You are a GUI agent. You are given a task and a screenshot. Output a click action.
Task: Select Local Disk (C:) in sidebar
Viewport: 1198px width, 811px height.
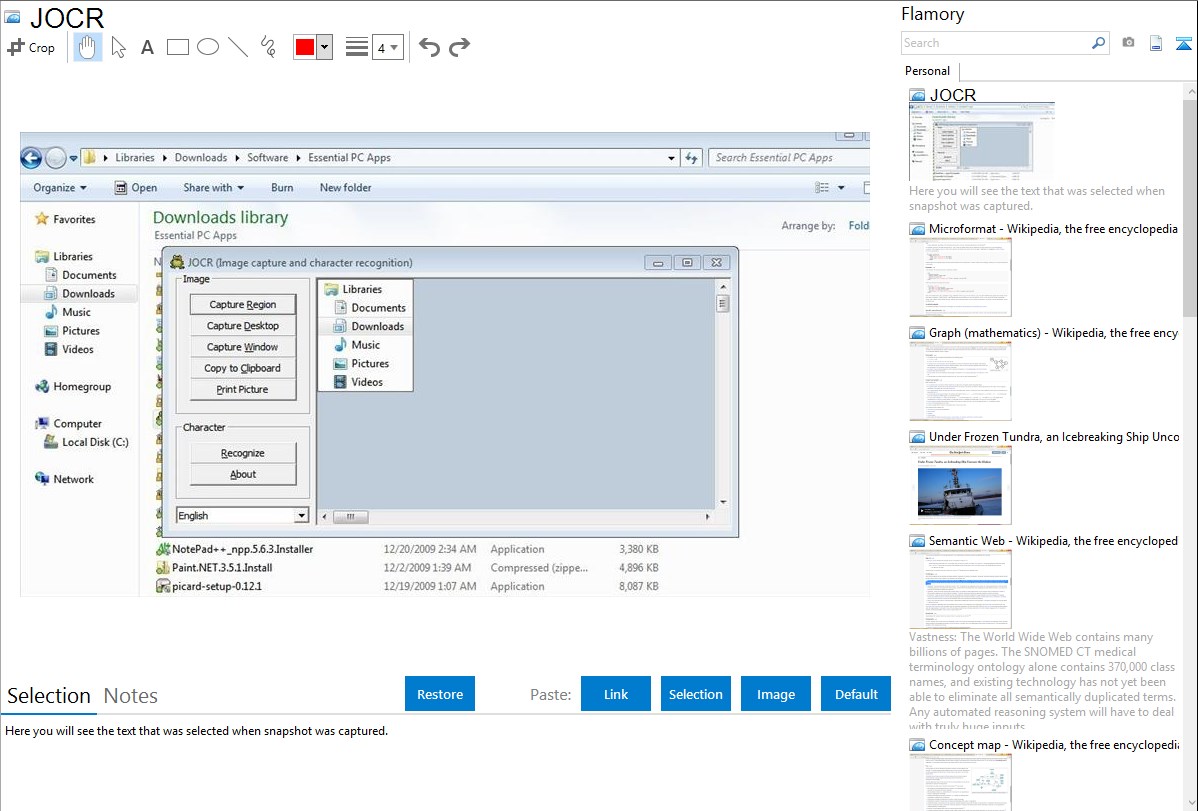click(86, 442)
